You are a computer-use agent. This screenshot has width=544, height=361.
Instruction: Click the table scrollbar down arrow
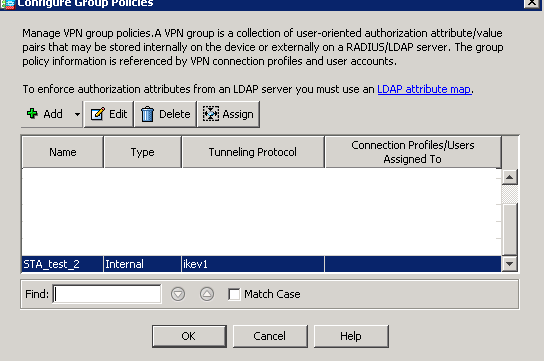(x=509, y=264)
